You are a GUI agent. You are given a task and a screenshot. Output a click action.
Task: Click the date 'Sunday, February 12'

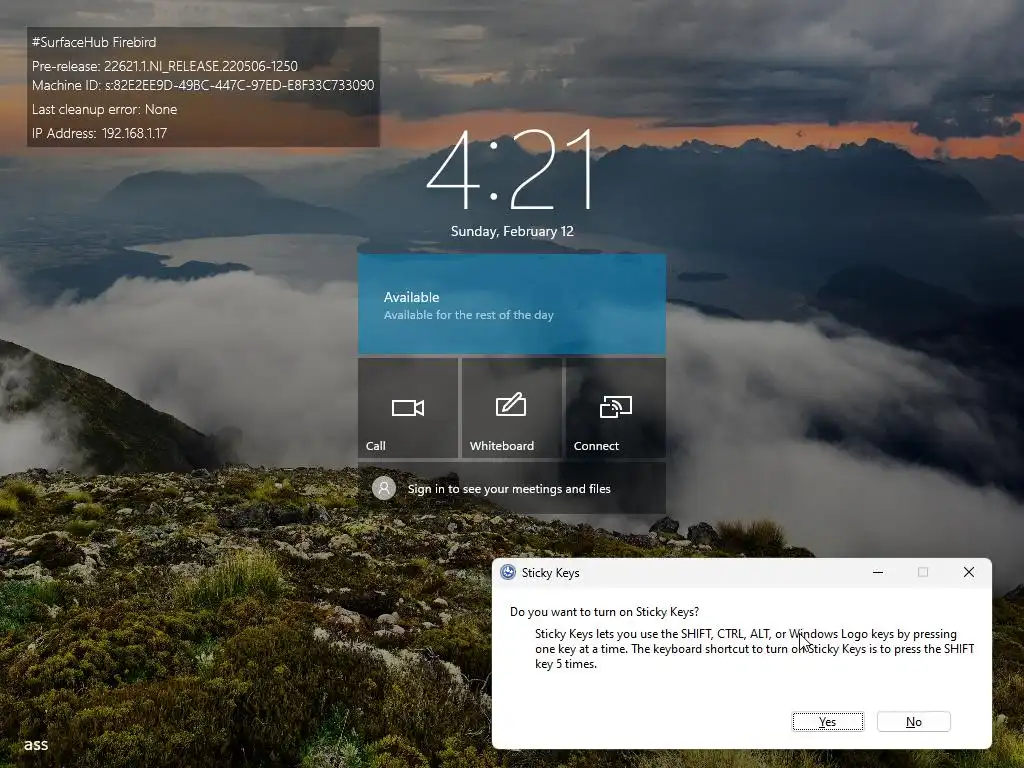click(512, 231)
